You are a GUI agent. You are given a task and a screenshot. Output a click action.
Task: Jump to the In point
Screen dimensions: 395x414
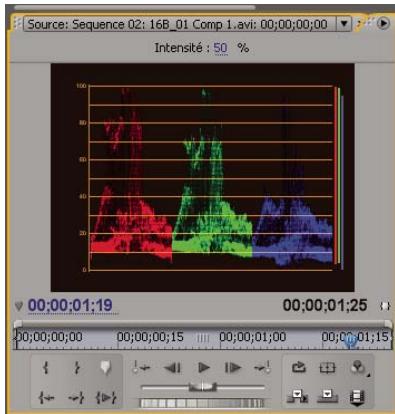pos(46,397)
